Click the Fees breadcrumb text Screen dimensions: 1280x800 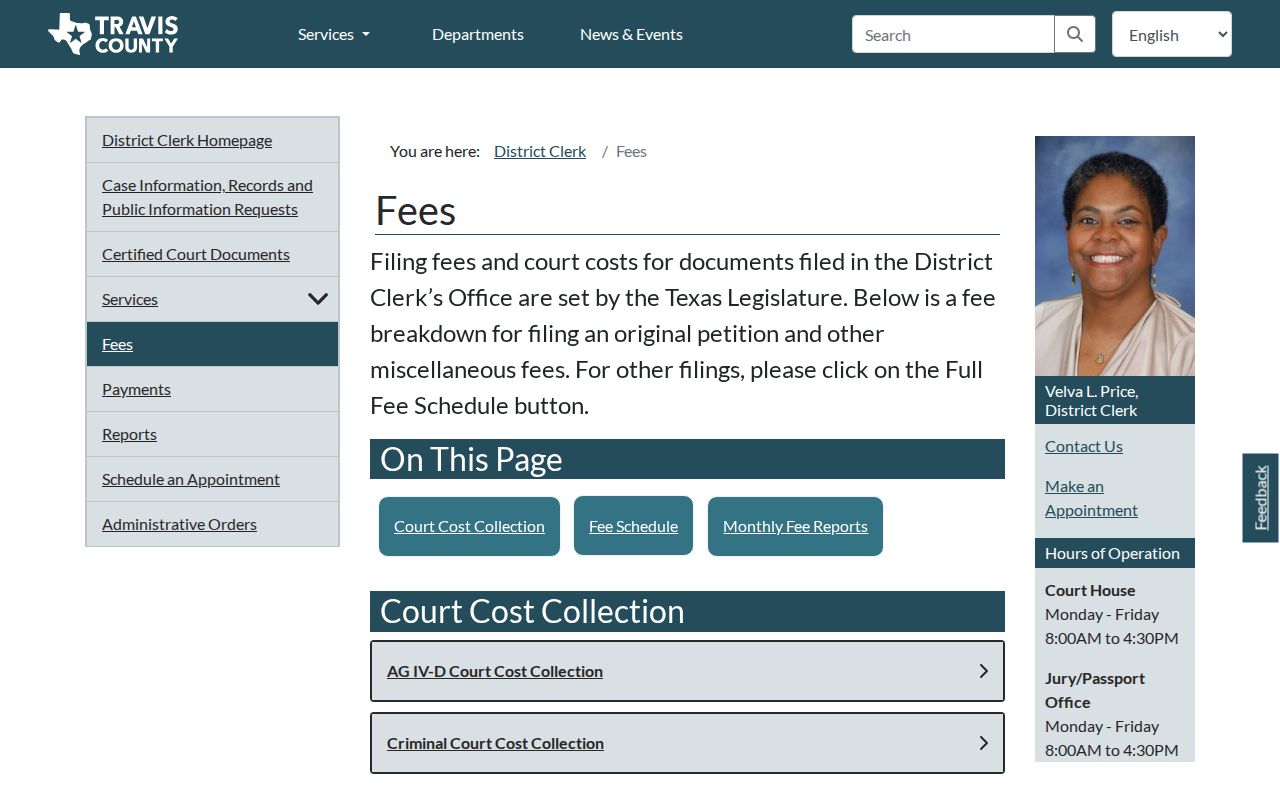pos(631,151)
